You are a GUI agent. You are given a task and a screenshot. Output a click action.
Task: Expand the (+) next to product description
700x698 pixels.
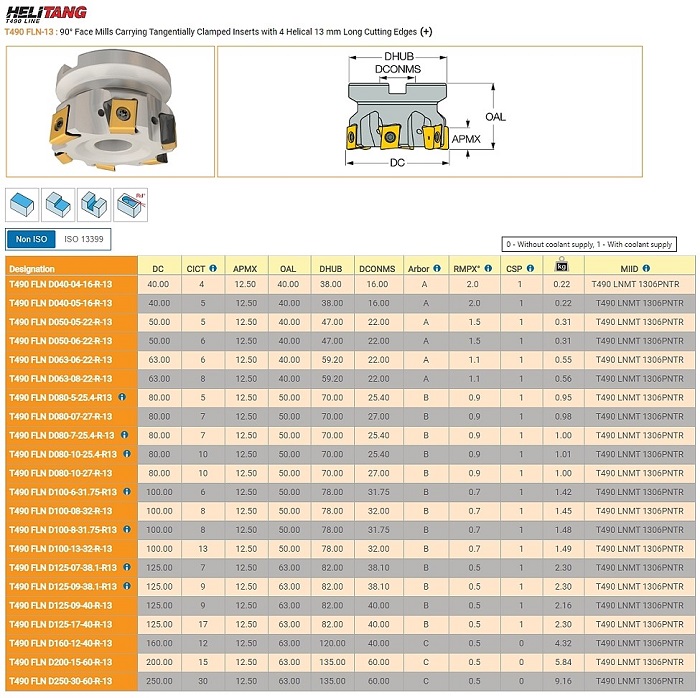tap(426, 32)
